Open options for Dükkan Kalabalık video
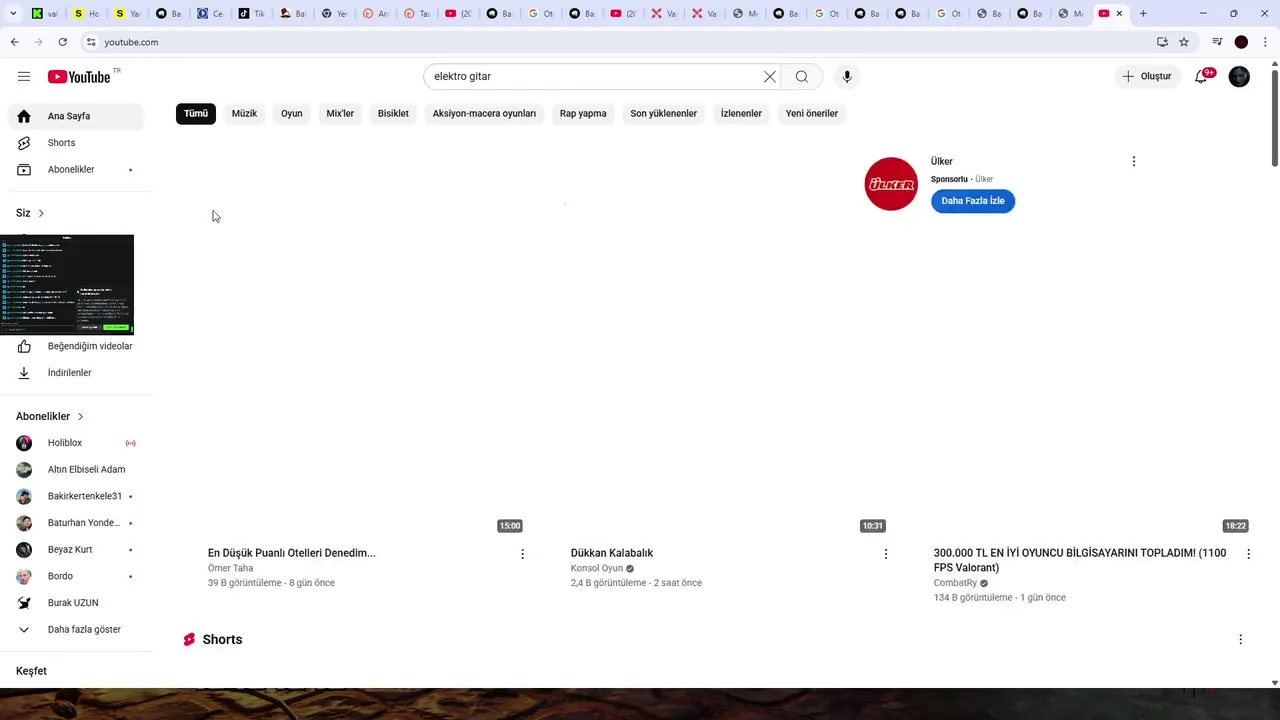Screen dimensions: 1280x720 point(885,553)
